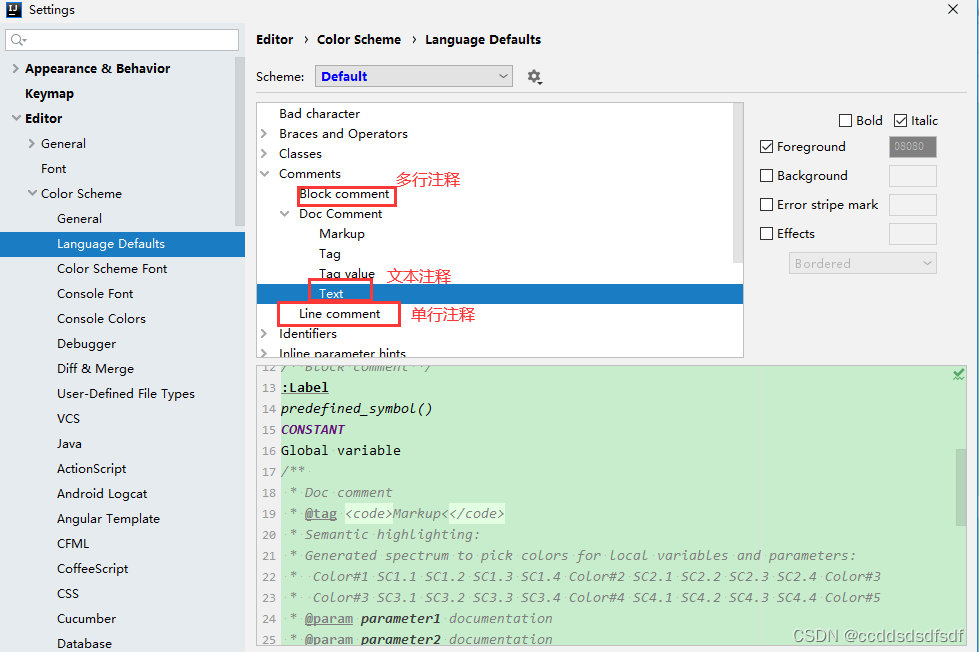Enable the Background checkbox
Screen dimensions: 979x652
[767, 175]
